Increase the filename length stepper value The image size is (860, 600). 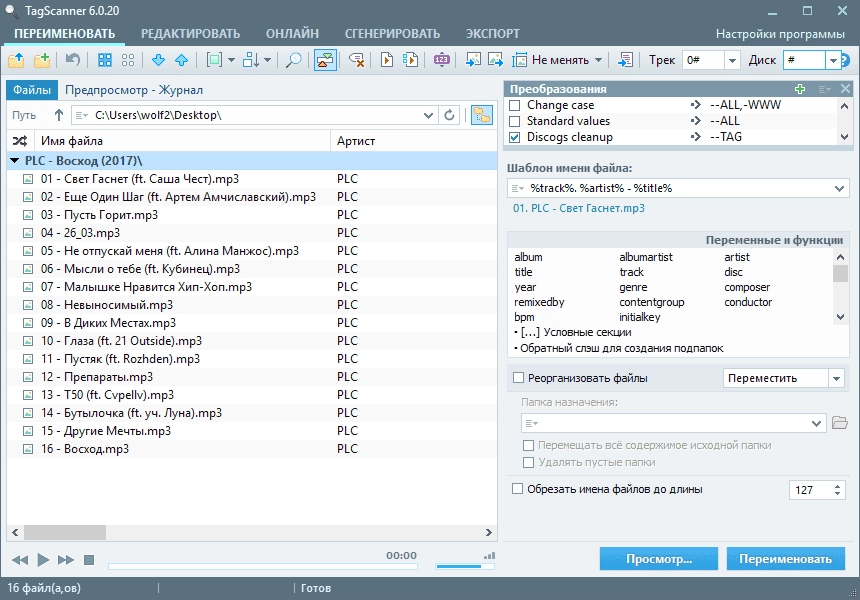click(x=837, y=485)
